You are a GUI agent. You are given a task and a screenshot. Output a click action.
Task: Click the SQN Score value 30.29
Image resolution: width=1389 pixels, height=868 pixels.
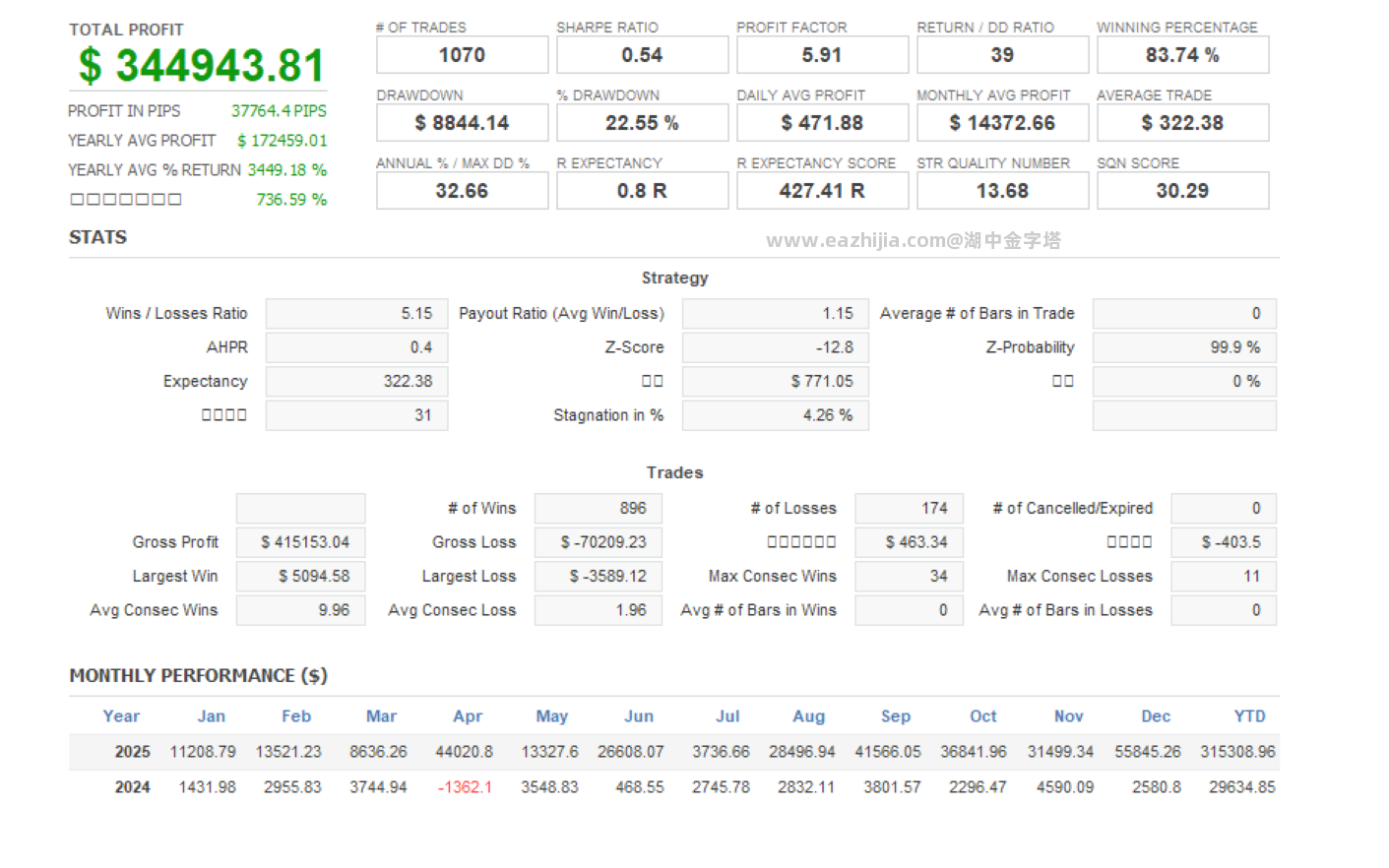coord(1182,191)
